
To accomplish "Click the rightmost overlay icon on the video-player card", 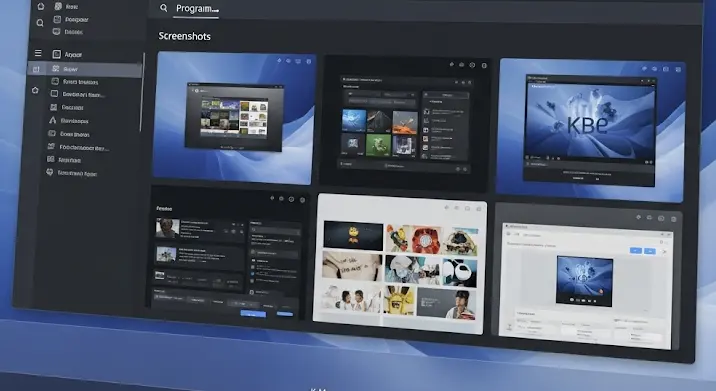I will coord(674,219).
